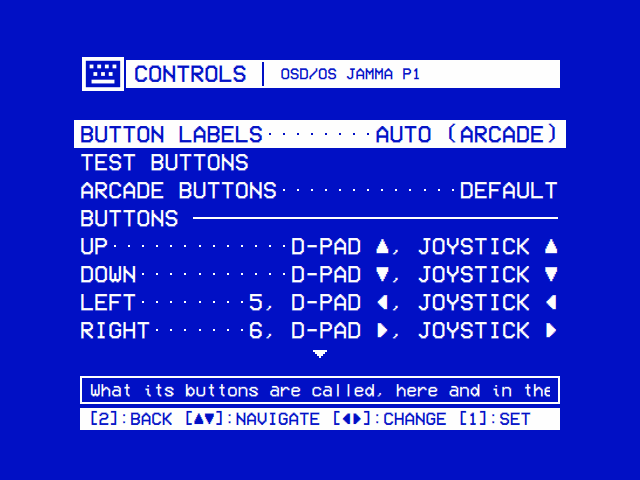Click the '6' key binding in RIGHT row
This screenshot has width=640, height=480.
click(x=256, y=331)
